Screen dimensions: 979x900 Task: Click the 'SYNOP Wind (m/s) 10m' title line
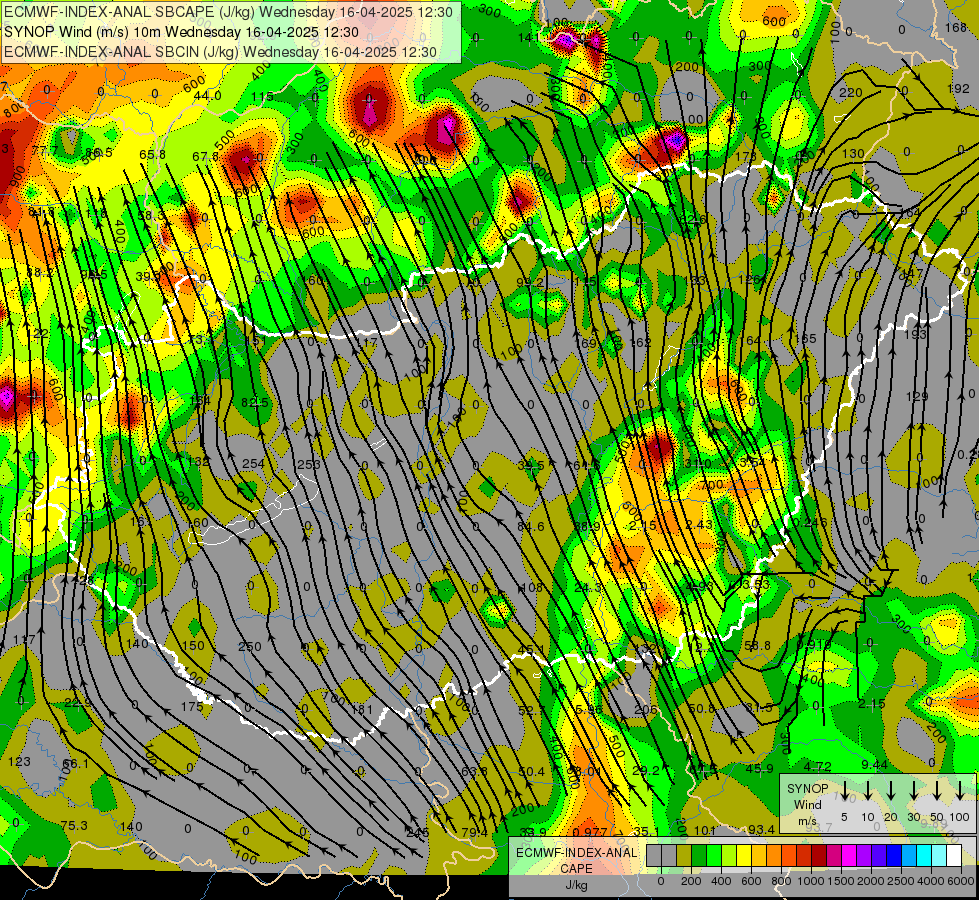pos(181,32)
